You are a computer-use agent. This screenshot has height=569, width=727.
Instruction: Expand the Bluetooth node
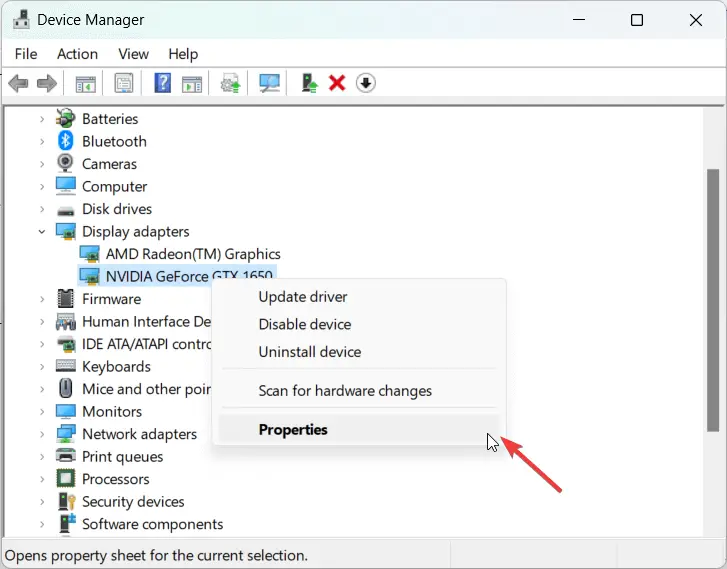click(42, 141)
